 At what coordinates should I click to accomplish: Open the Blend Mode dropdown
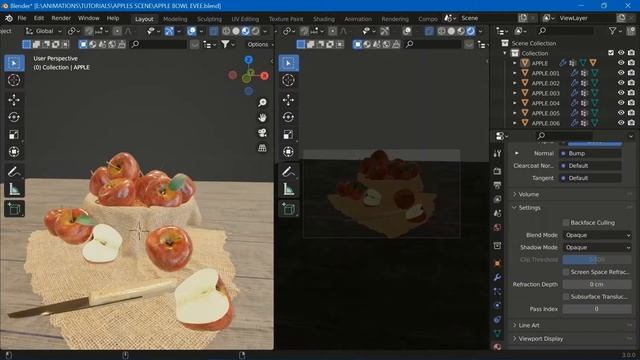[x=597, y=235]
